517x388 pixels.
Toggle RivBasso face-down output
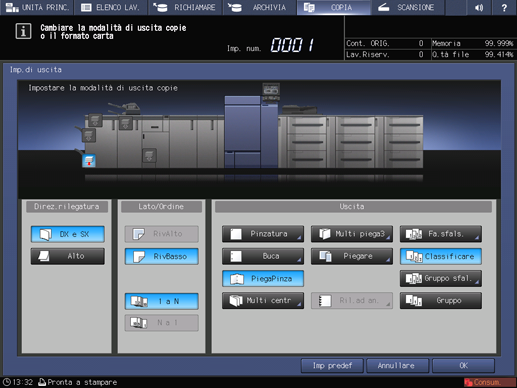162,256
